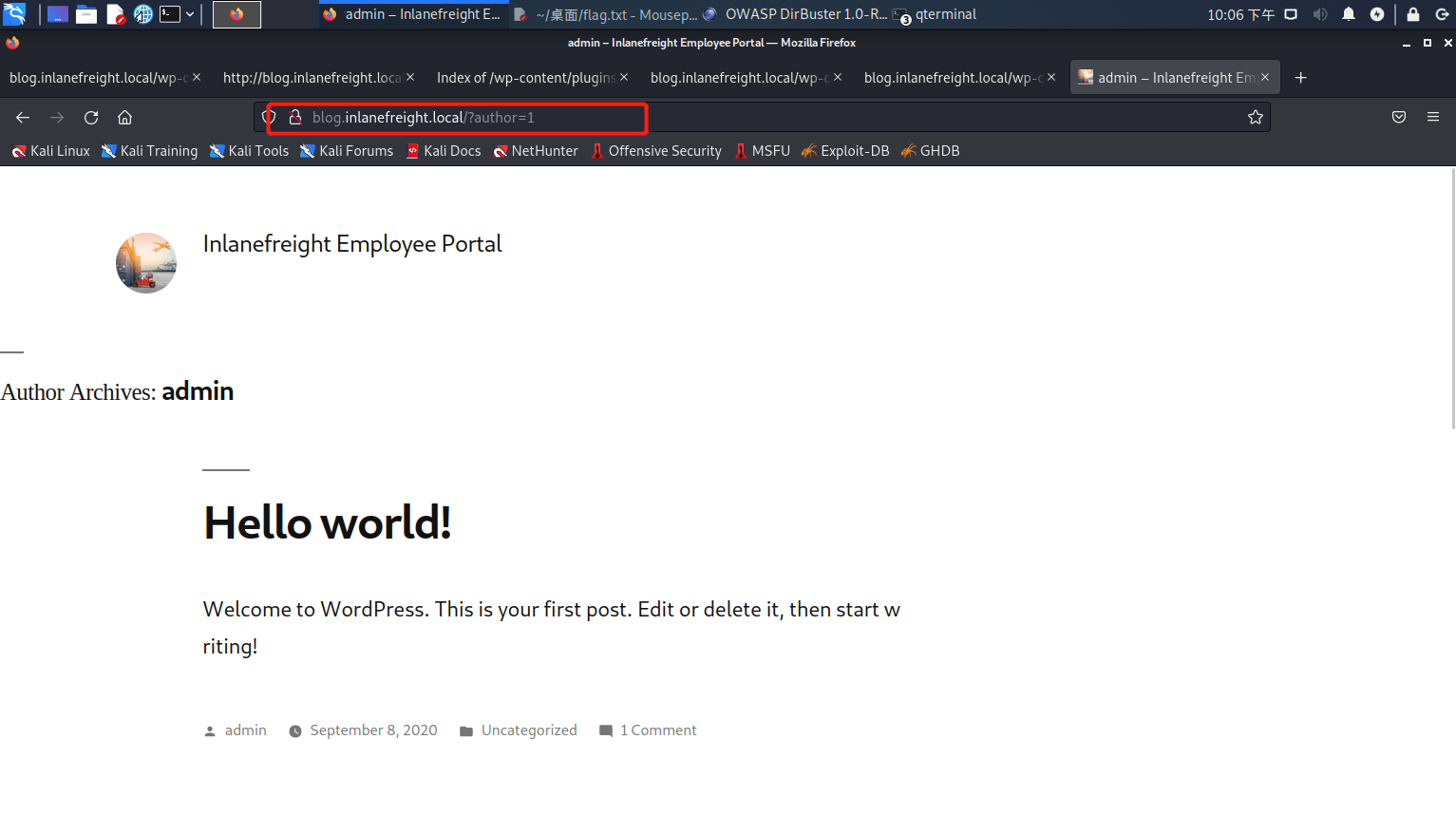Viewport: 1456px width, 834px height.
Task: Open the Uncategorized category link
Action: pyautogui.click(x=529, y=730)
